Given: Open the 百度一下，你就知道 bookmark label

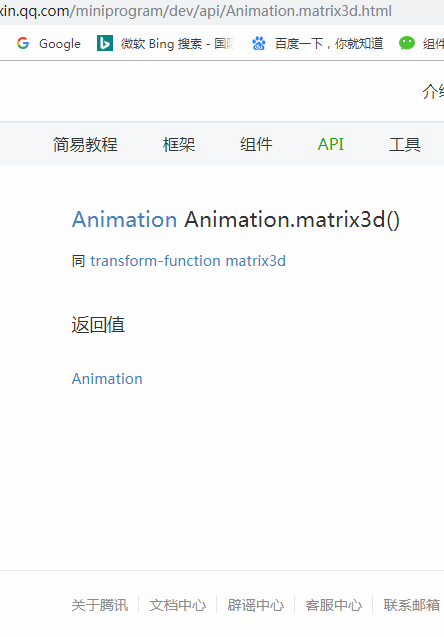Looking at the screenshot, I should 329,43.
